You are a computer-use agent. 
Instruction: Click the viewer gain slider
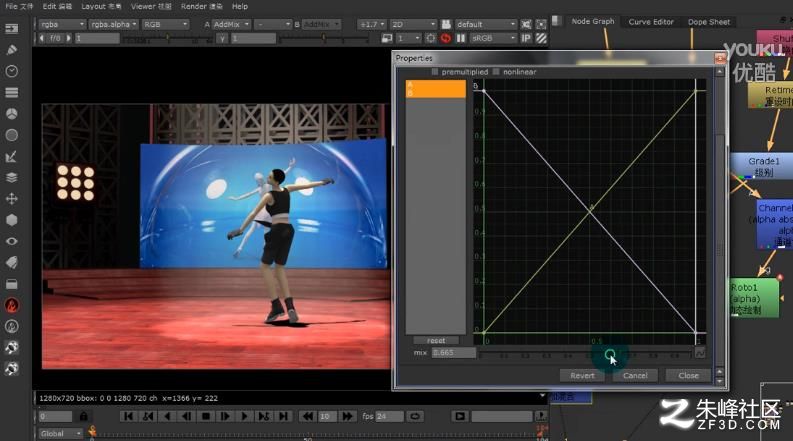point(166,38)
